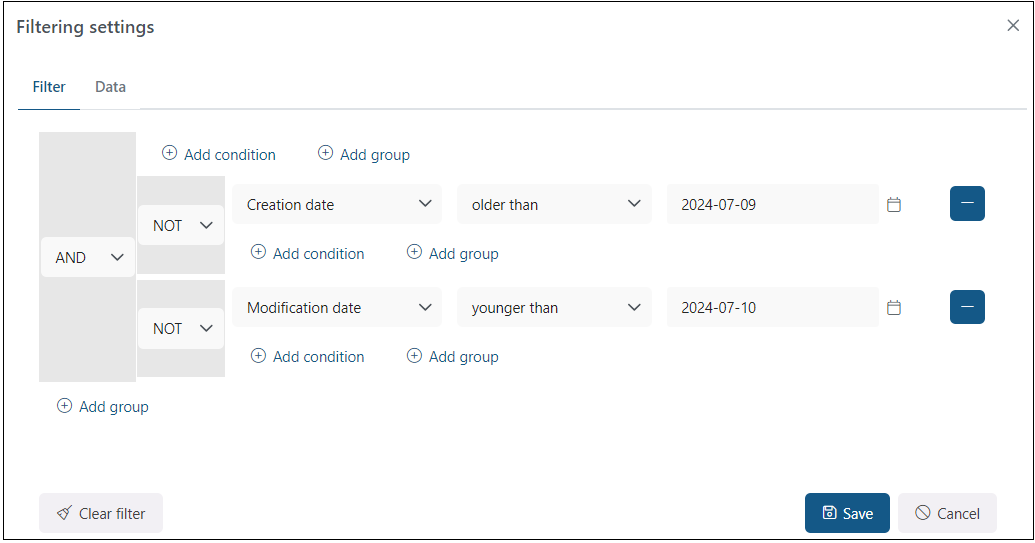Click the 2024-07-09 date input field

(x=772, y=204)
